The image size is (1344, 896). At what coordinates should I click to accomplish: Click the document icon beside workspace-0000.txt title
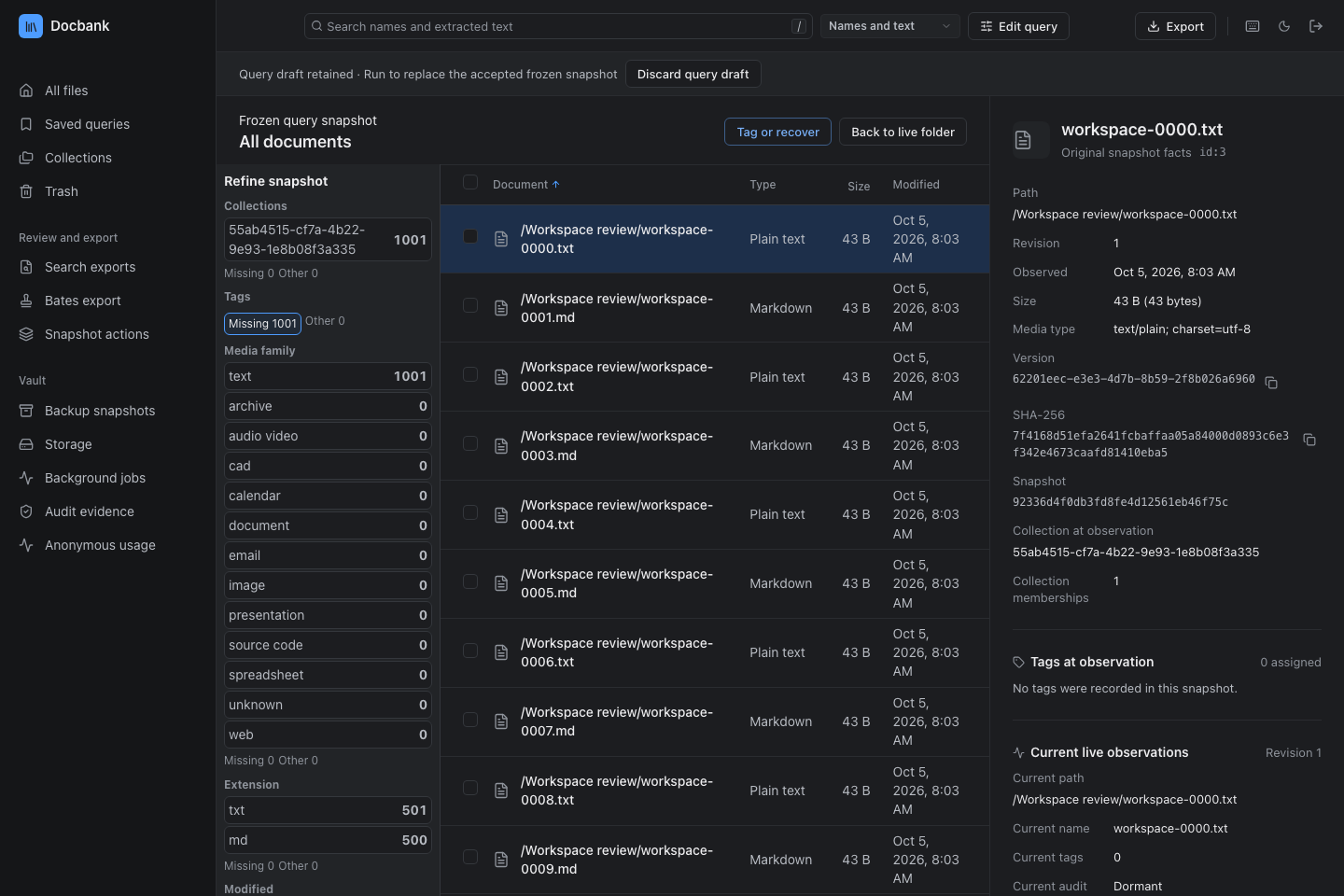[1023, 140]
